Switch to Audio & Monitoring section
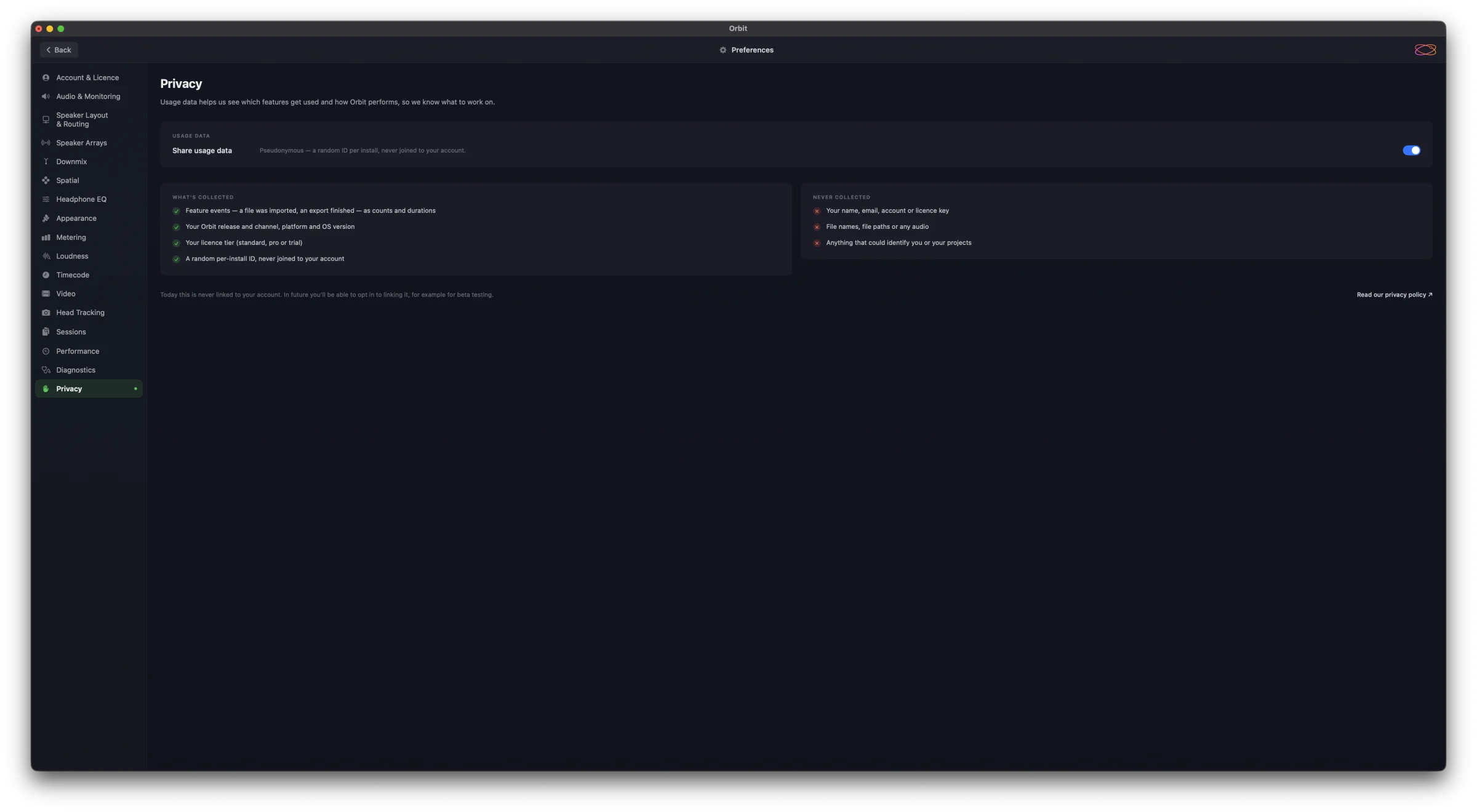The height and width of the screenshot is (812, 1477). pyautogui.click(x=89, y=97)
